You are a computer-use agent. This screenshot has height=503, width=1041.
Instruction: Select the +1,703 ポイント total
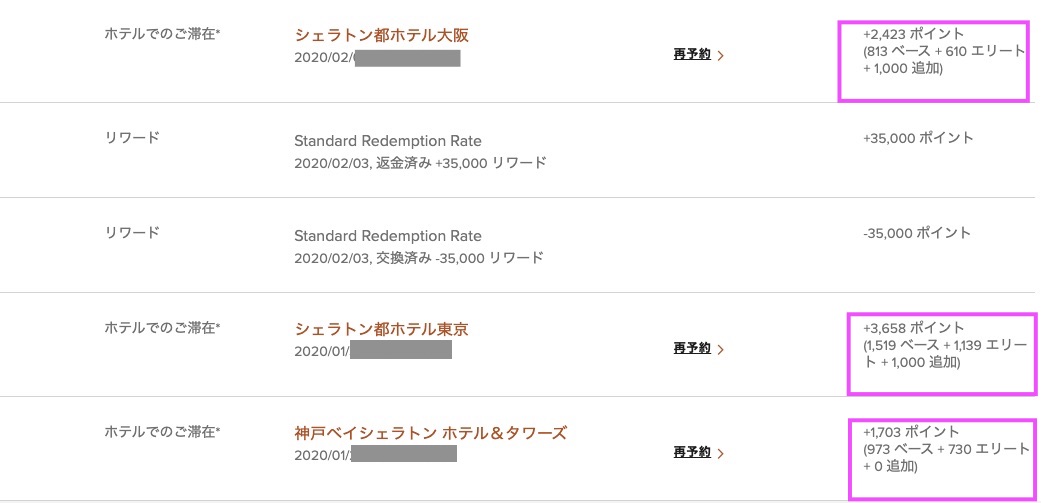(x=913, y=432)
